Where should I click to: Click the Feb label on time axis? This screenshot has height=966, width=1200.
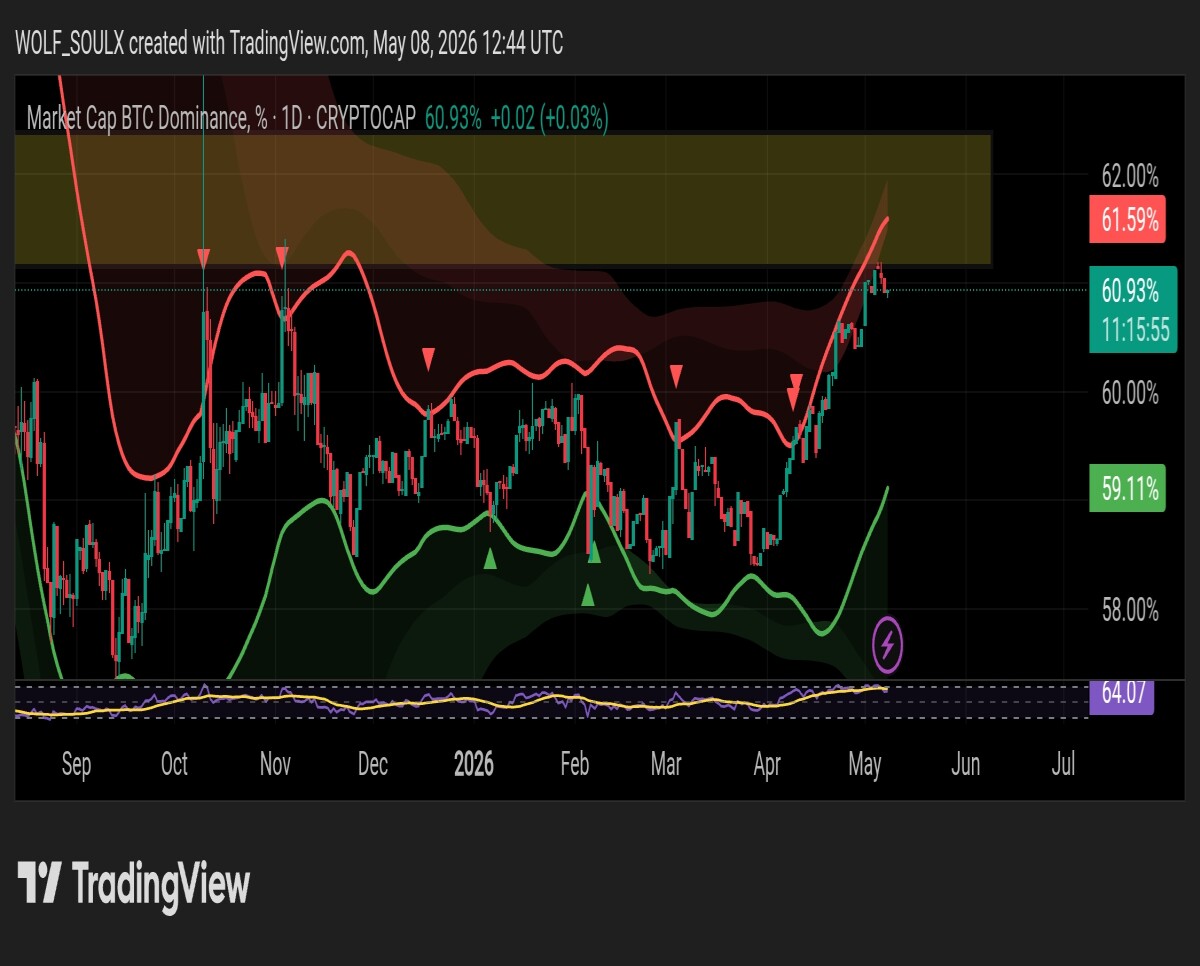[x=574, y=765]
